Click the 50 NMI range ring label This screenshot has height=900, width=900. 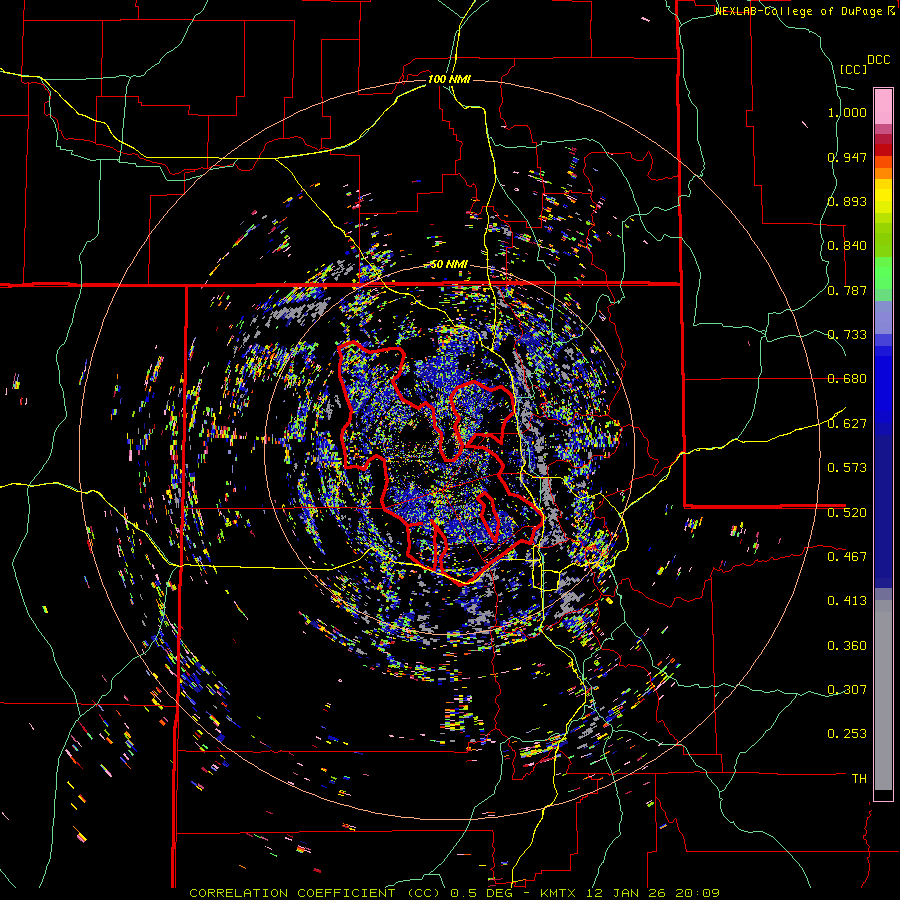tap(449, 264)
